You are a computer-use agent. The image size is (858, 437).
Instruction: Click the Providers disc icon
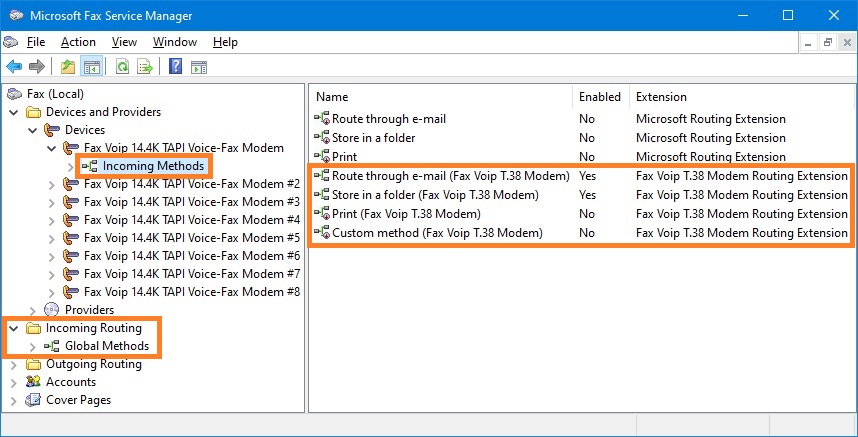tap(51, 310)
